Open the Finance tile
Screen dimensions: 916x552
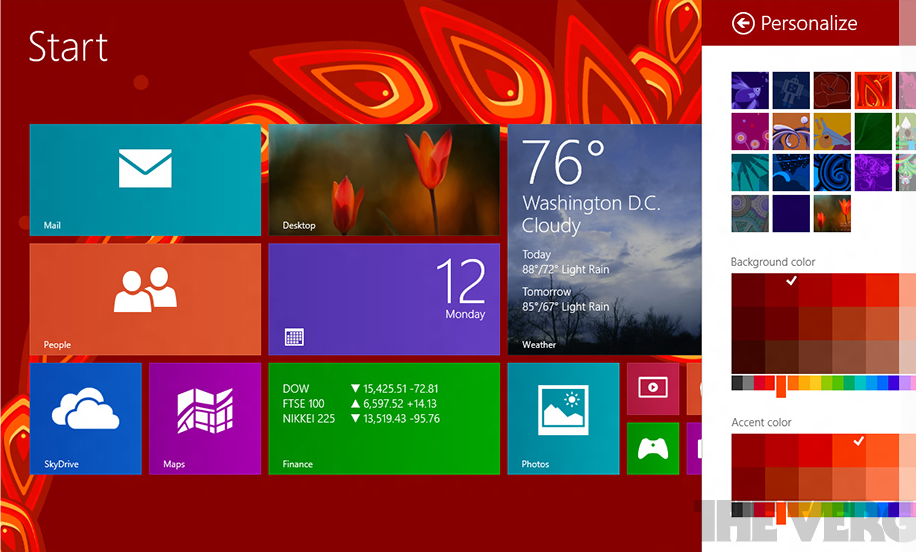384,418
